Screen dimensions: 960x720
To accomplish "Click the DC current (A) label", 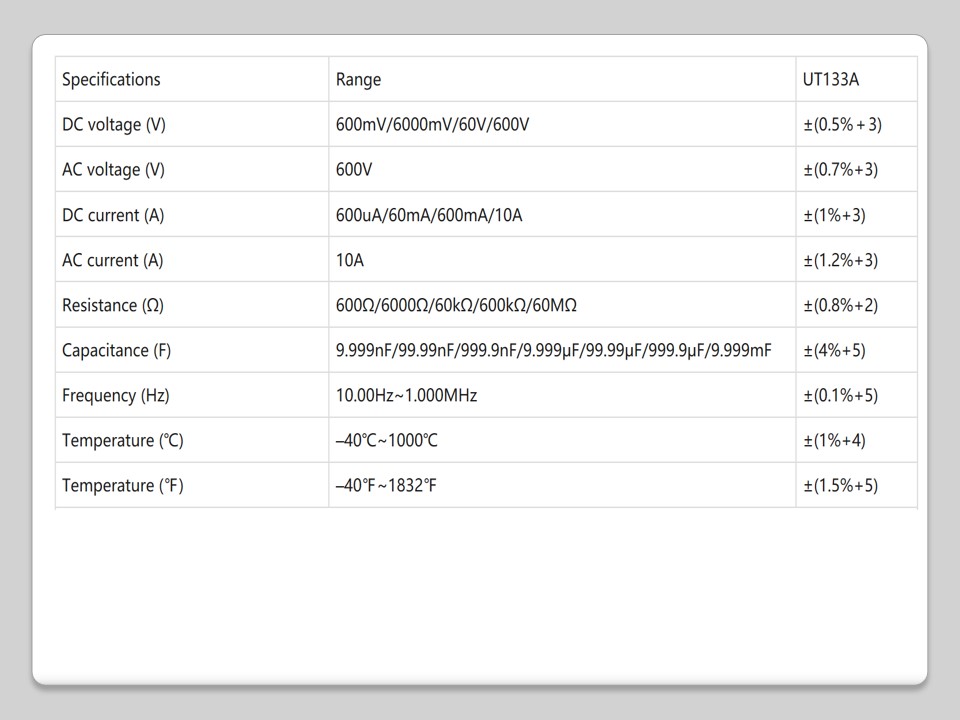I will pos(113,215).
